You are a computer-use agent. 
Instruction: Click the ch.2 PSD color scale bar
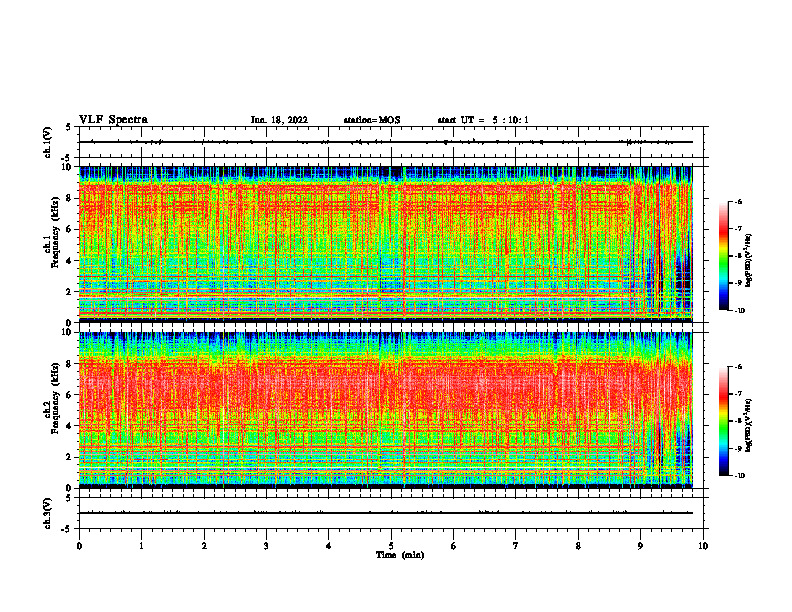click(723, 421)
